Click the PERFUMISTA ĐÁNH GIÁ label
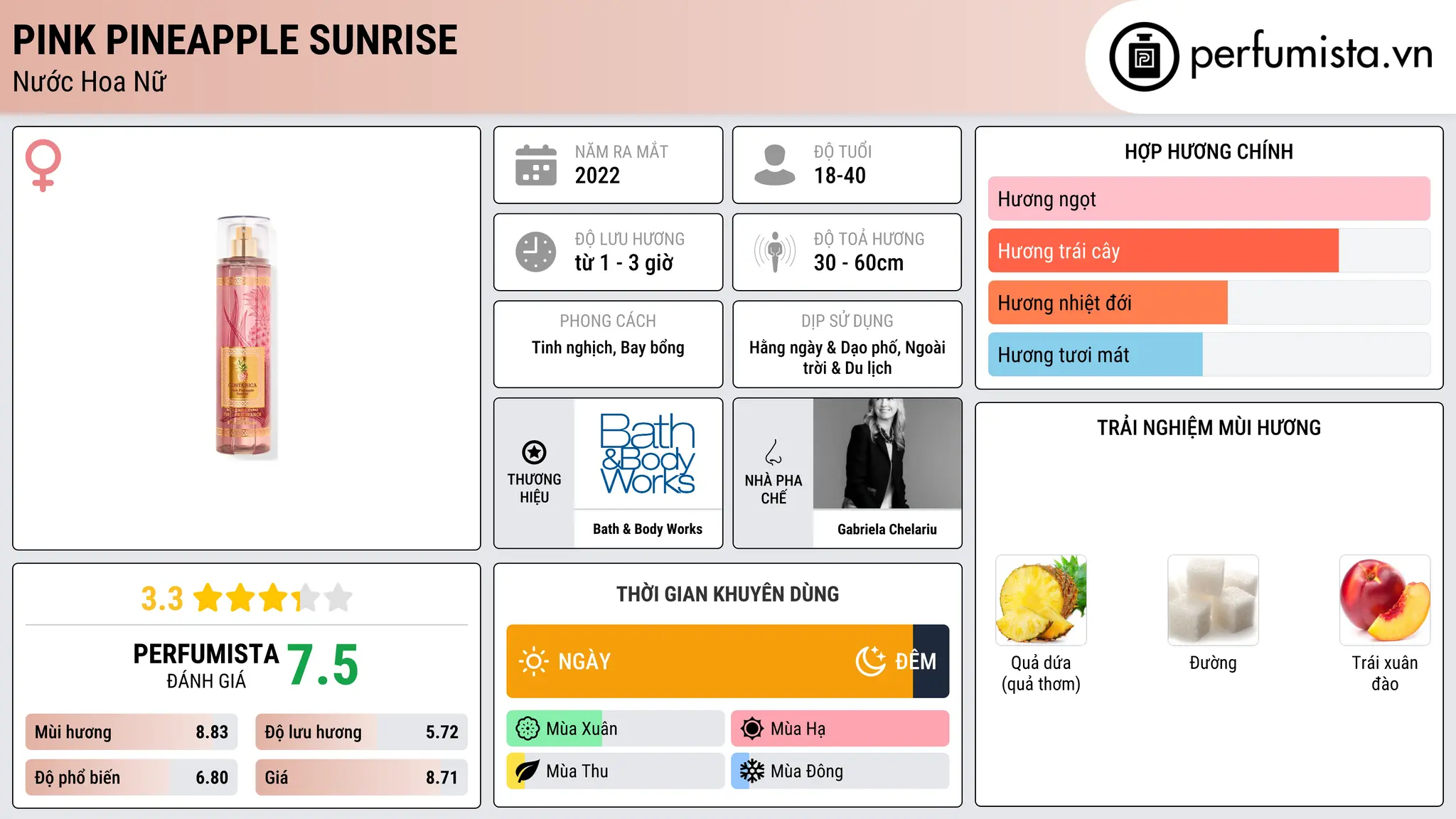 (206, 665)
